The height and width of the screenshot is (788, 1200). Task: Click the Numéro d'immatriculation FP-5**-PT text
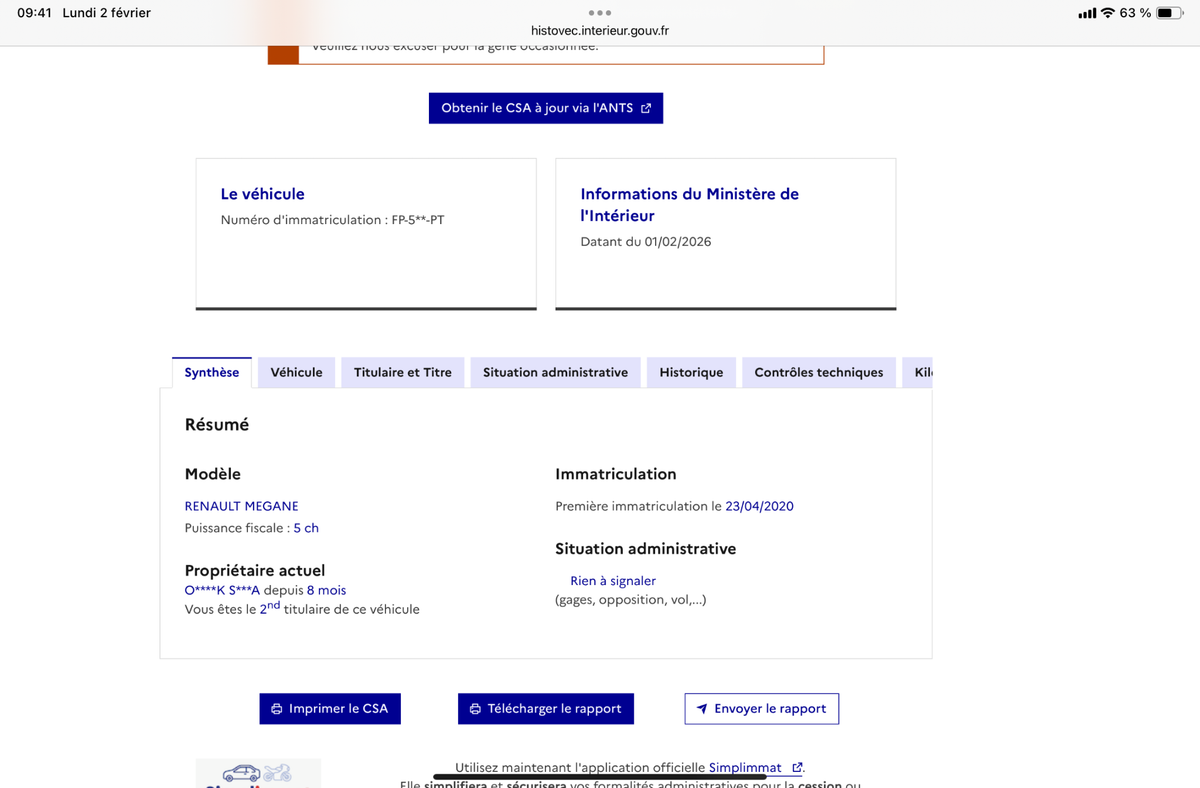(333, 220)
